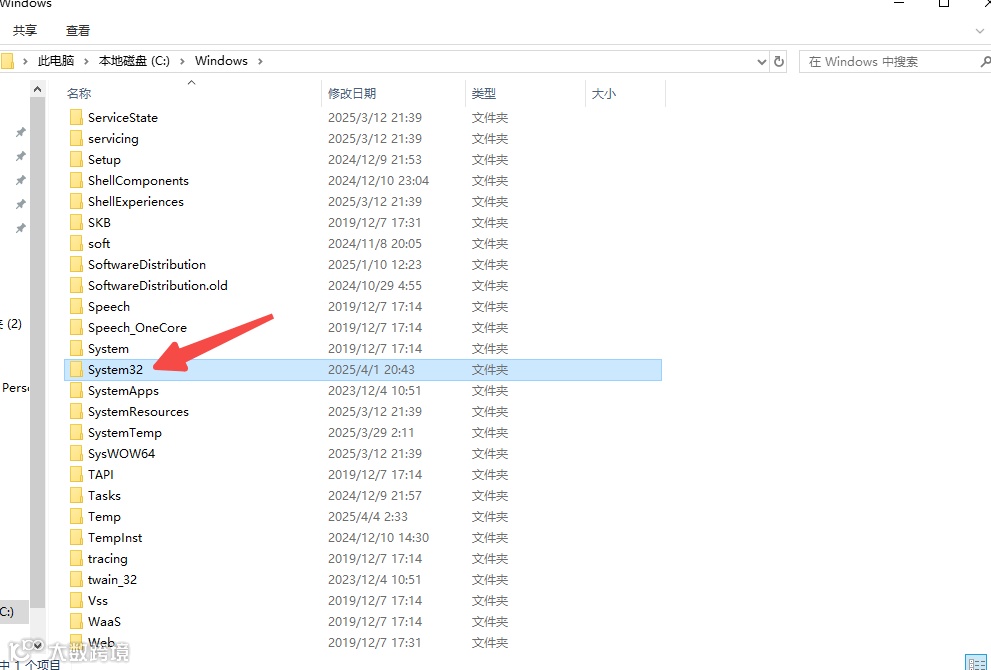This screenshot has width=991, height=670.
Task: Click the Tasks date 2024/12/9 21:57
Action: [375, 496]
